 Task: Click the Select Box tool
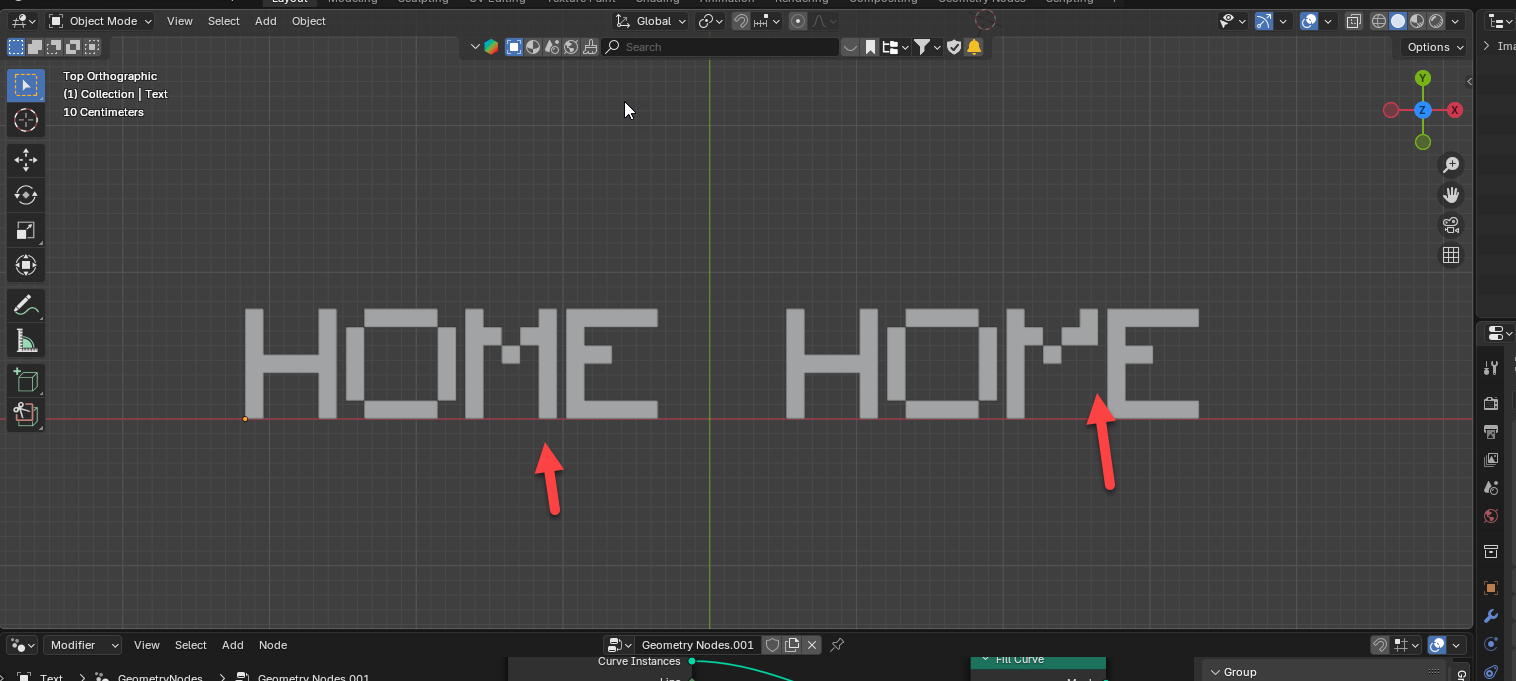(x=26, y=85)
